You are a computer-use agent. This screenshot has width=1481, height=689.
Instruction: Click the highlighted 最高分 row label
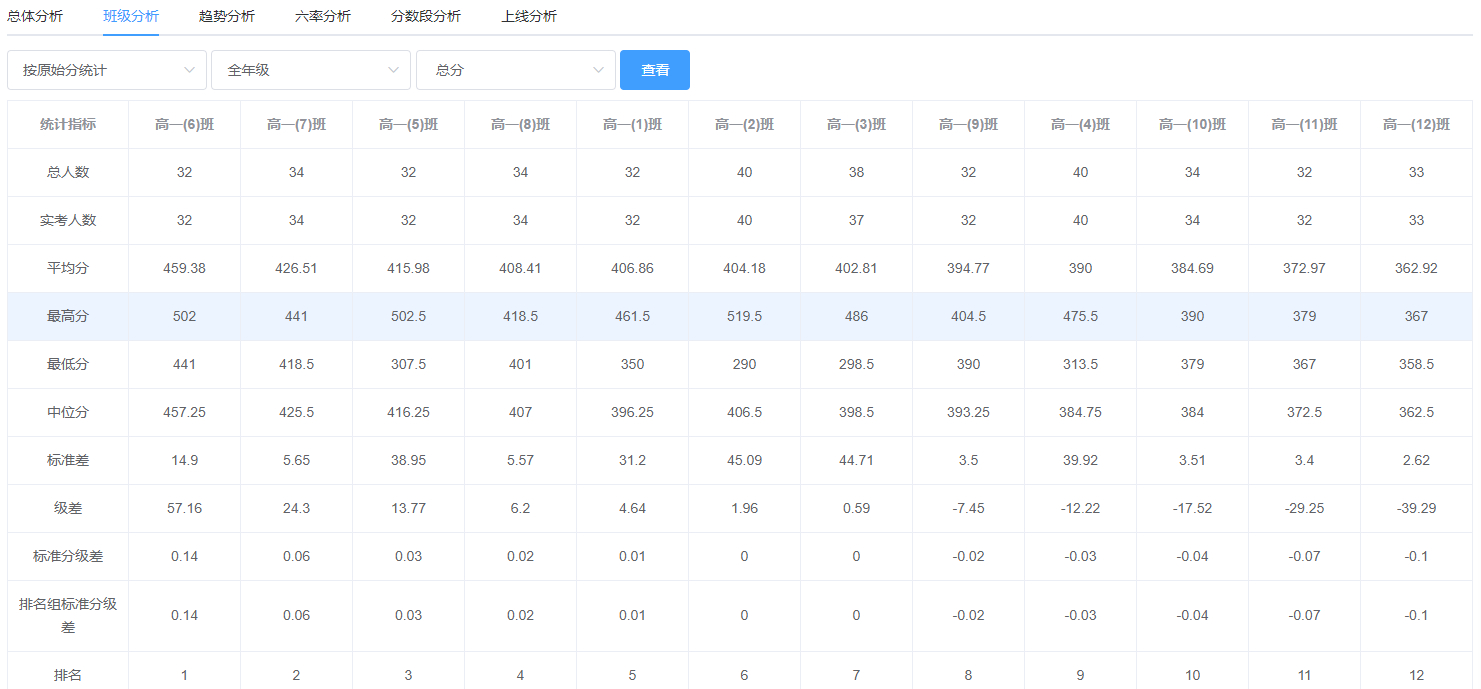[68, 316]
